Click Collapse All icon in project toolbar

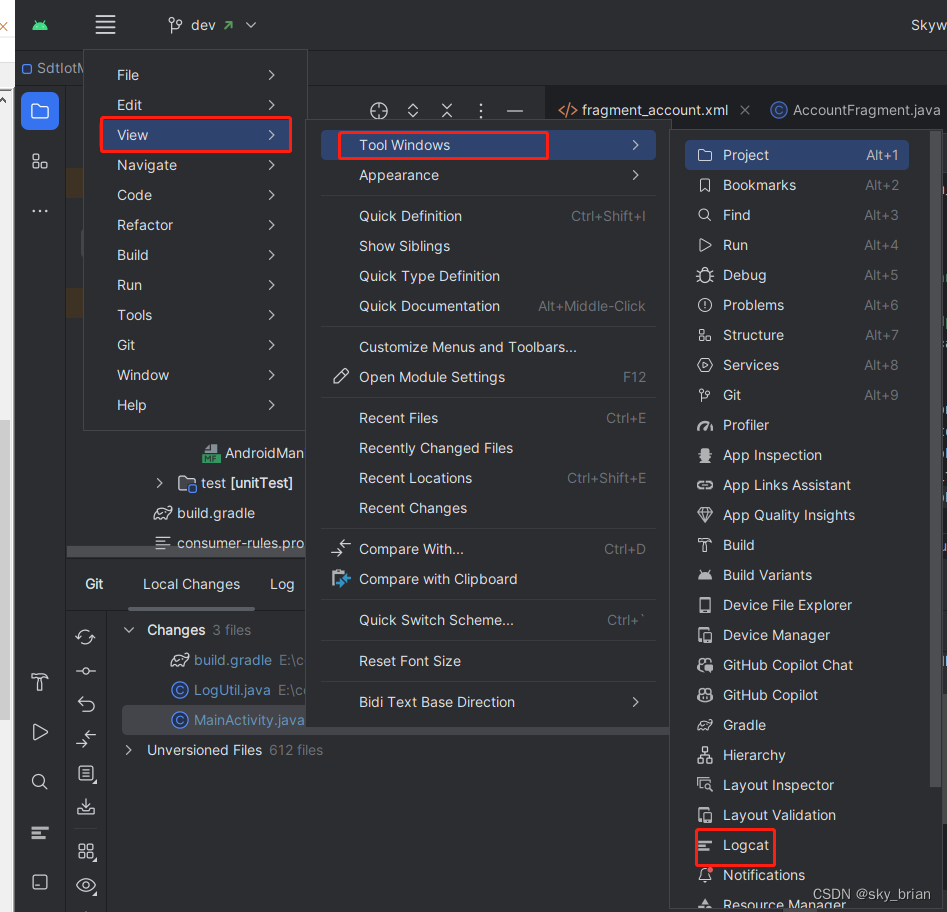447,111
